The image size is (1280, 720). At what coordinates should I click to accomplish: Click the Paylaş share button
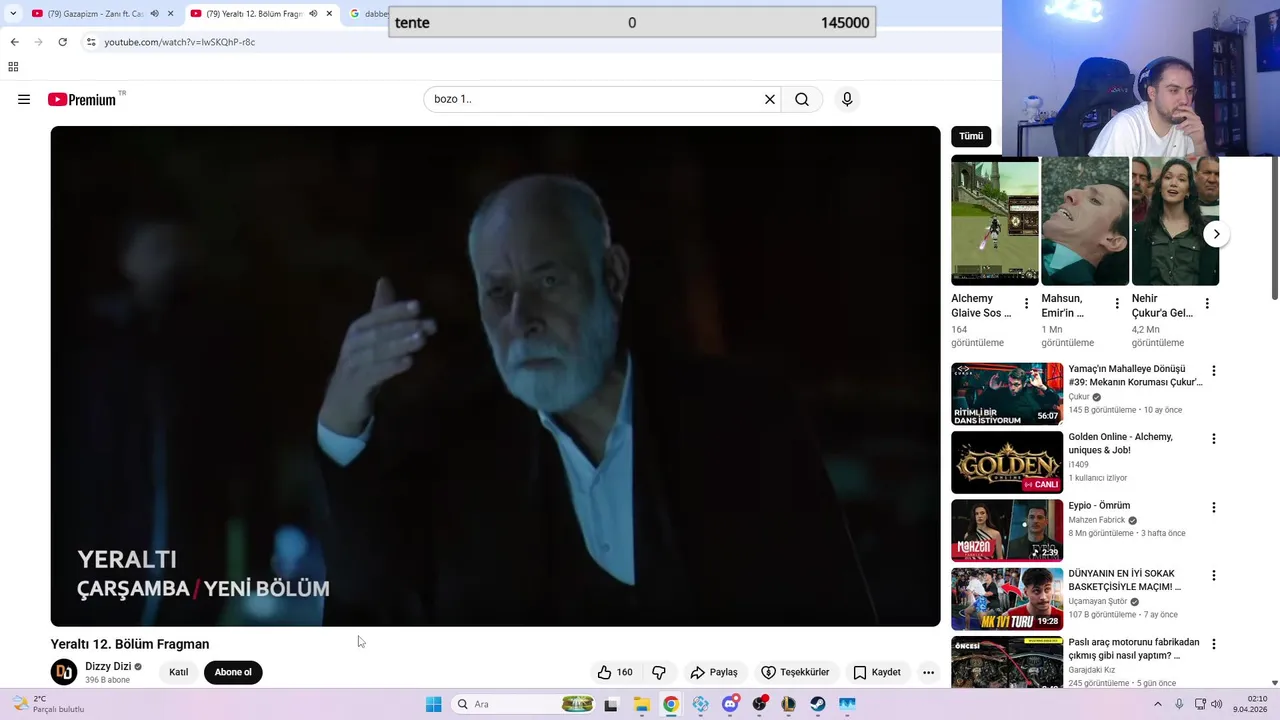click(714, 672)
